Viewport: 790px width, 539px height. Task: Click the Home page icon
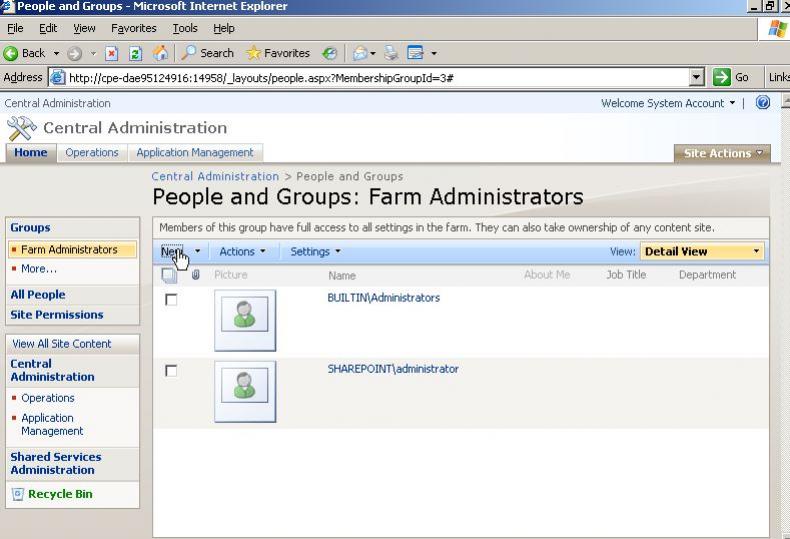tap(160, 53)
